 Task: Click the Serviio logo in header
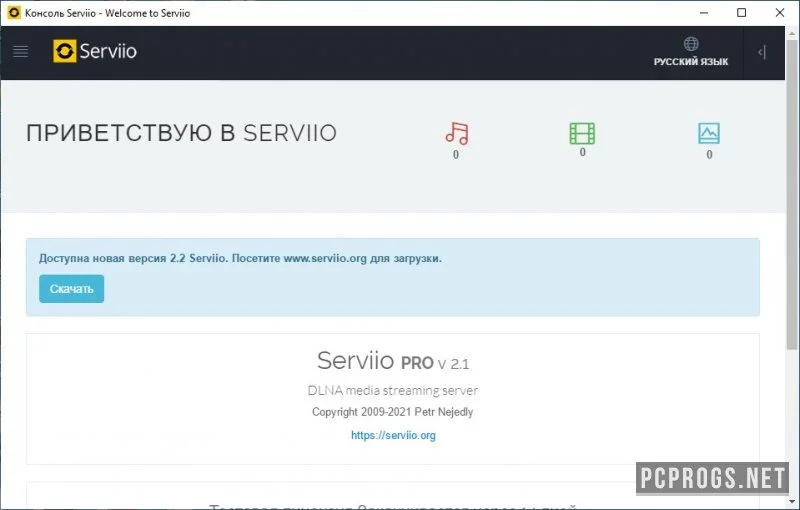(x=95, y=51)
